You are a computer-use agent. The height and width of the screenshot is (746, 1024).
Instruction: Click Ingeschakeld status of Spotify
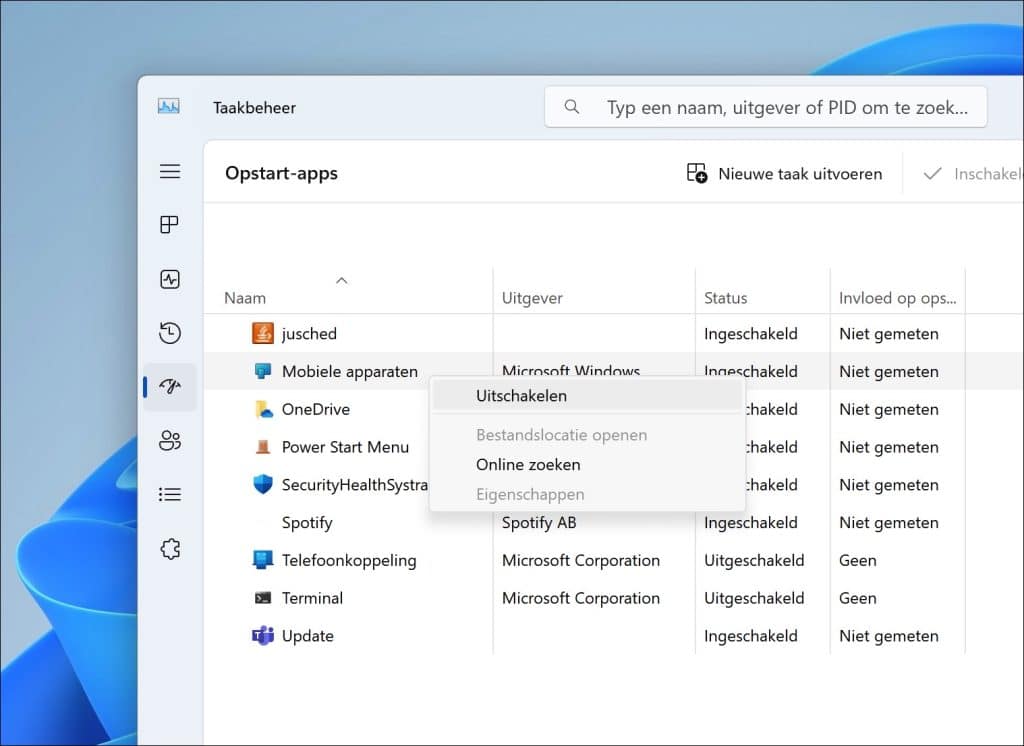click(750, 523)
